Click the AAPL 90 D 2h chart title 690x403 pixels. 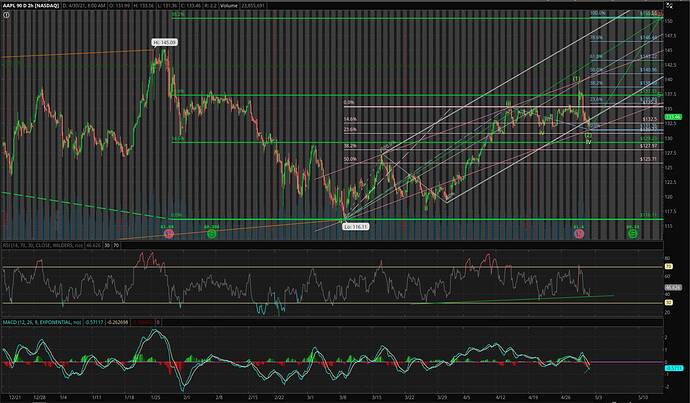click(x=32, y=6)
